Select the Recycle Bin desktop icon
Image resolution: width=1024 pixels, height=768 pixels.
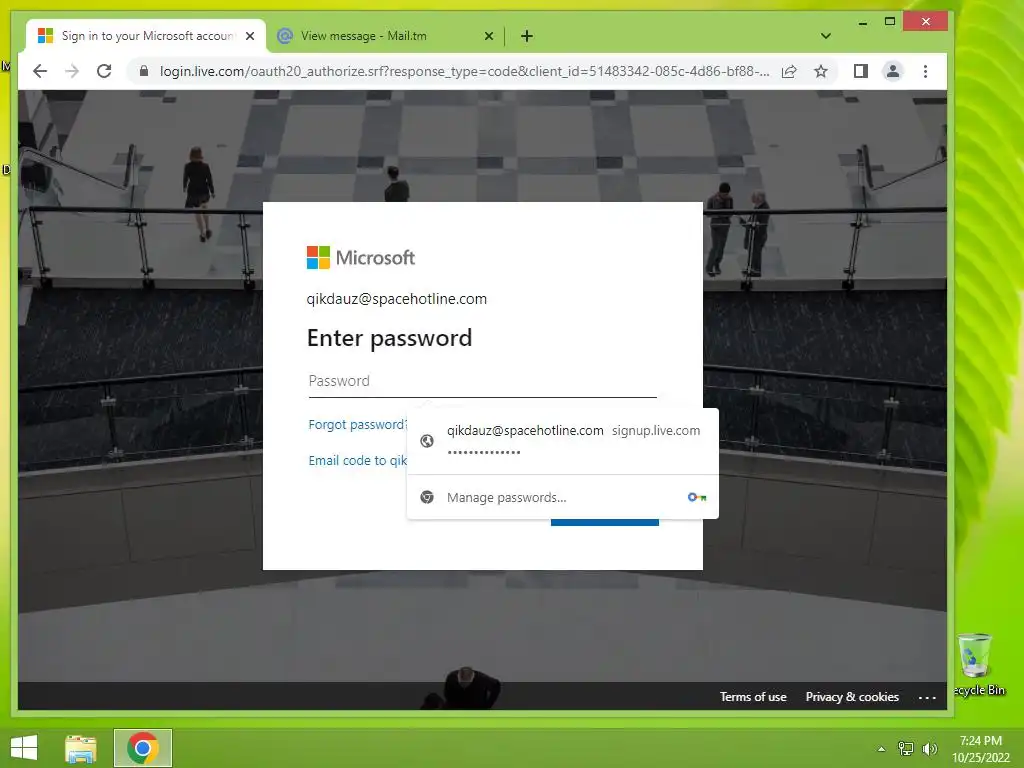tap(978, 665)
